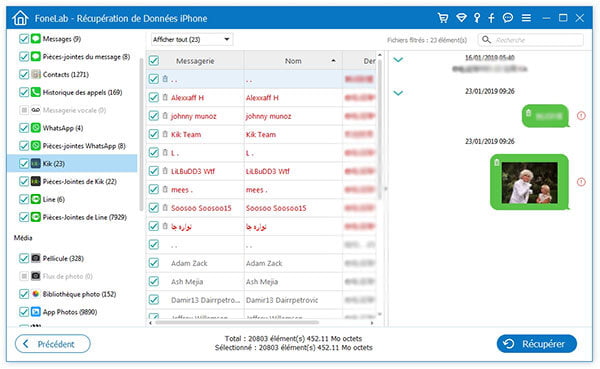Click the feedback chat bubble icon
Image resolution: width=600 pixels, height=369 pixels.
[x=508, y=18]
